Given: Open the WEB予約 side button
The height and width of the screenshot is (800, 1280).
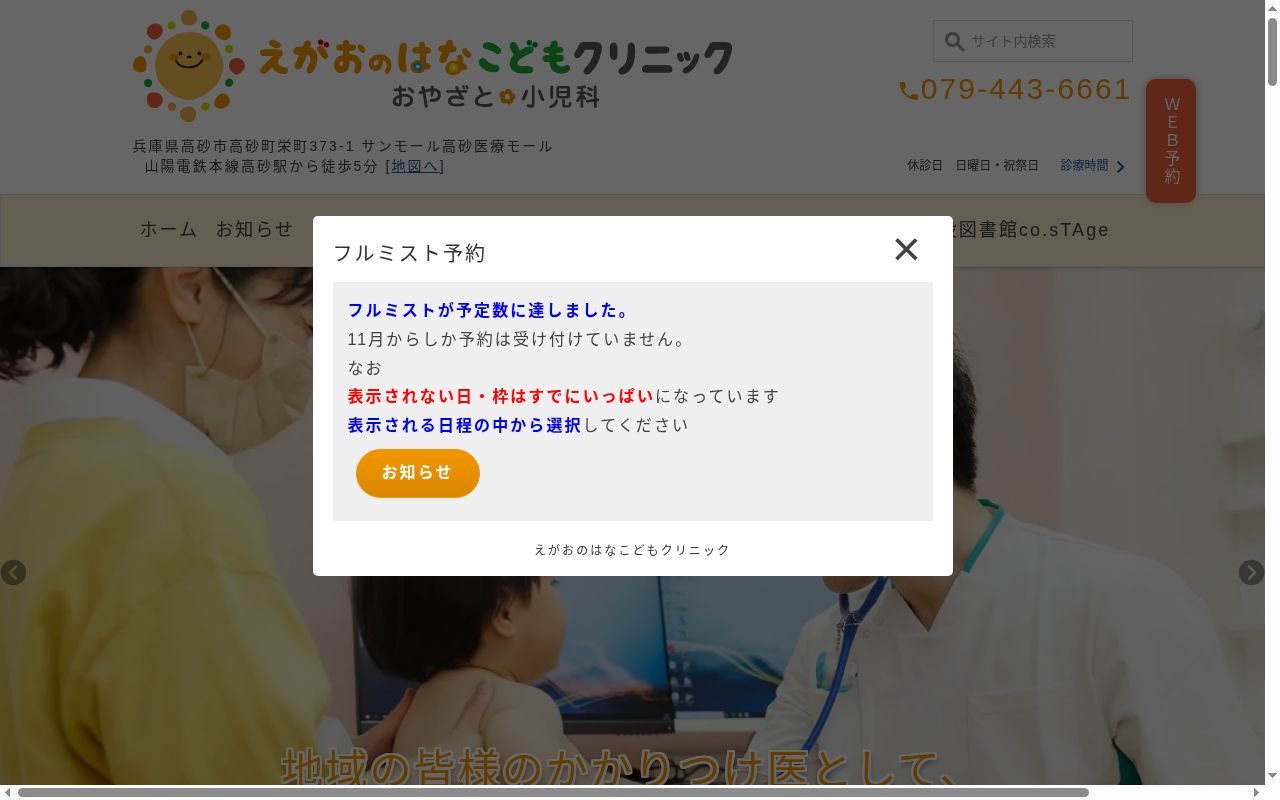Looking at the screenshot, I should 1171,141.
